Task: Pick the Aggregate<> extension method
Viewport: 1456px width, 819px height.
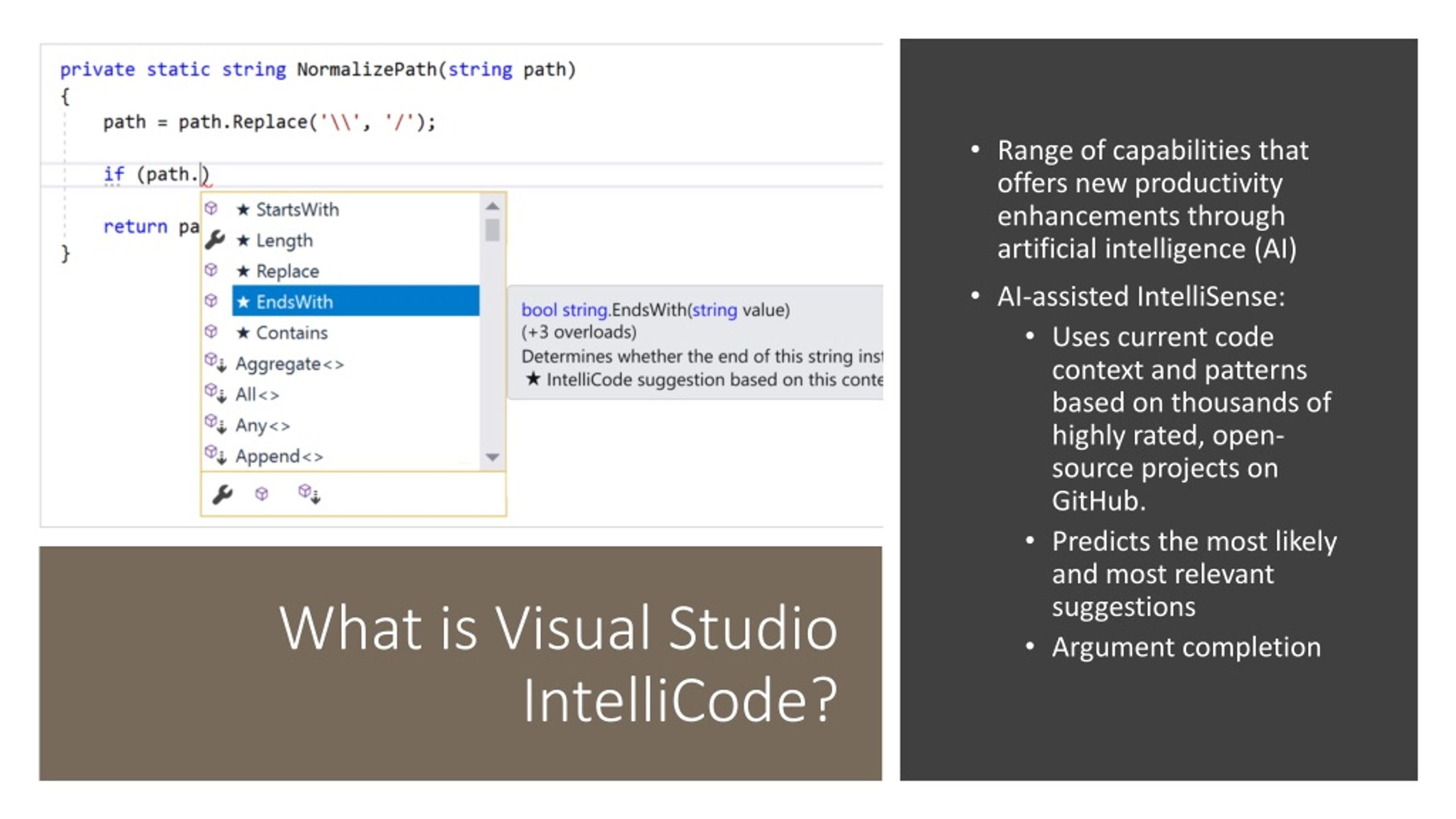Action: coord(355,363)
